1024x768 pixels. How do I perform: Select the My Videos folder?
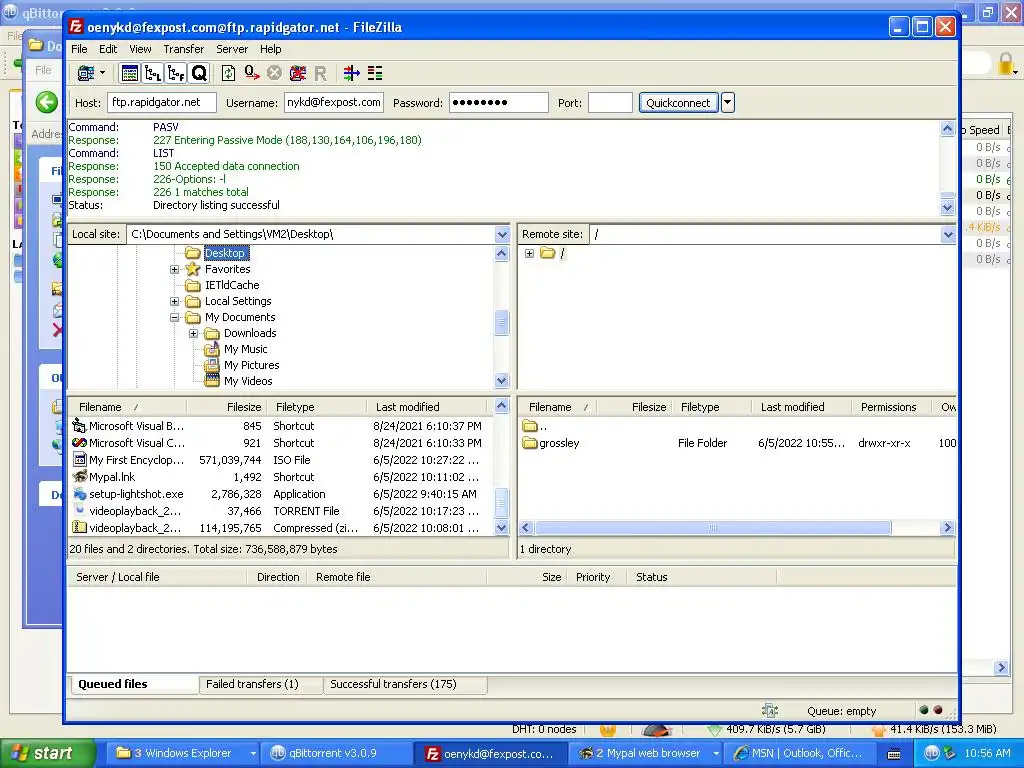tap(248, 381)
